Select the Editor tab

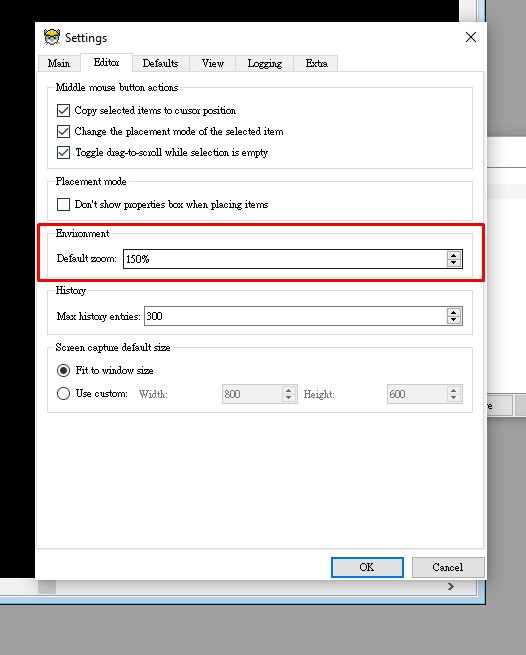[x=107, y=63]
